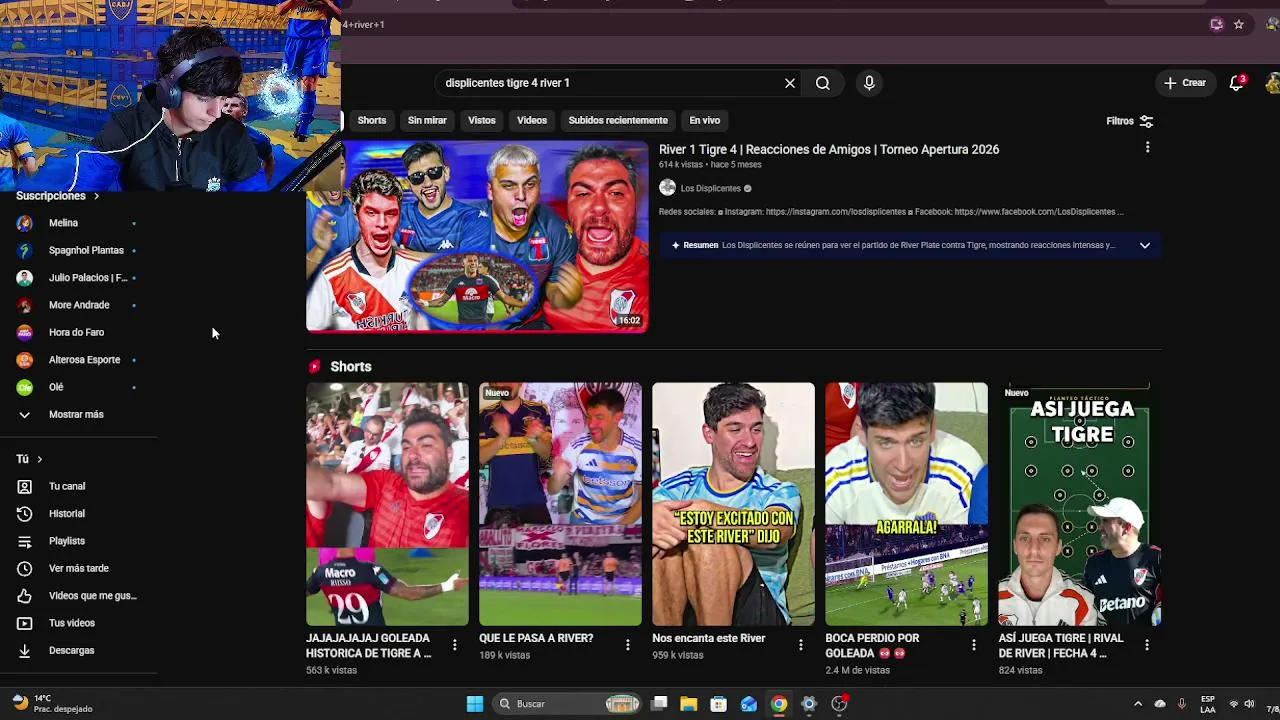Screen dimensions: 1280x720
Task: Open the Melina subscription channel
Action: (x=63, y=223)
